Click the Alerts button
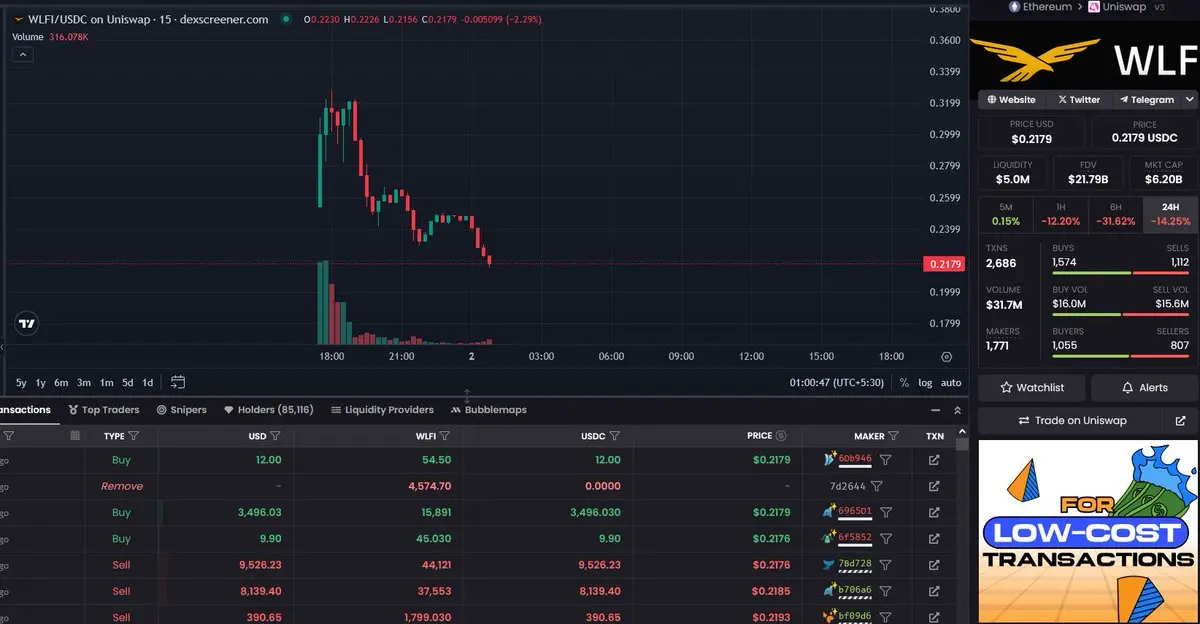Screen dimensions: 1200x624 click(x=1145, y=388)
